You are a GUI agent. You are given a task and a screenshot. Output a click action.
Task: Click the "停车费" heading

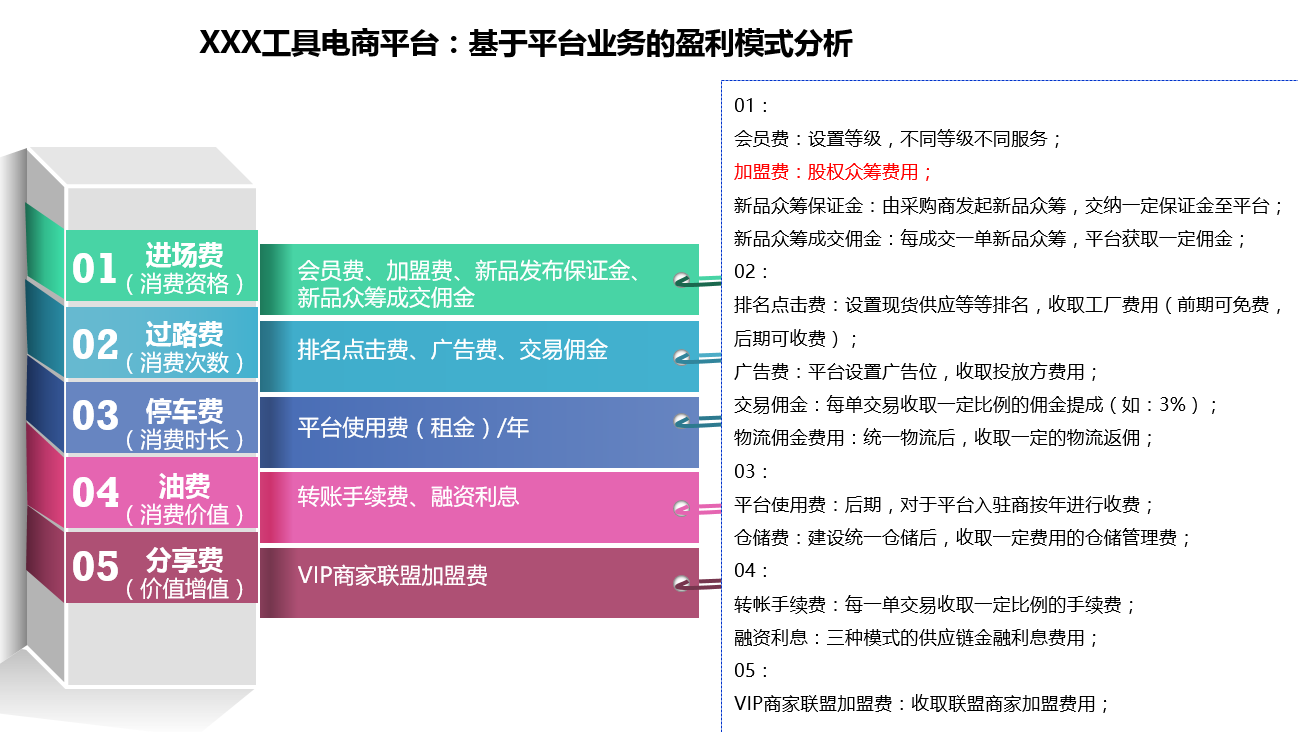pos(185,411)
